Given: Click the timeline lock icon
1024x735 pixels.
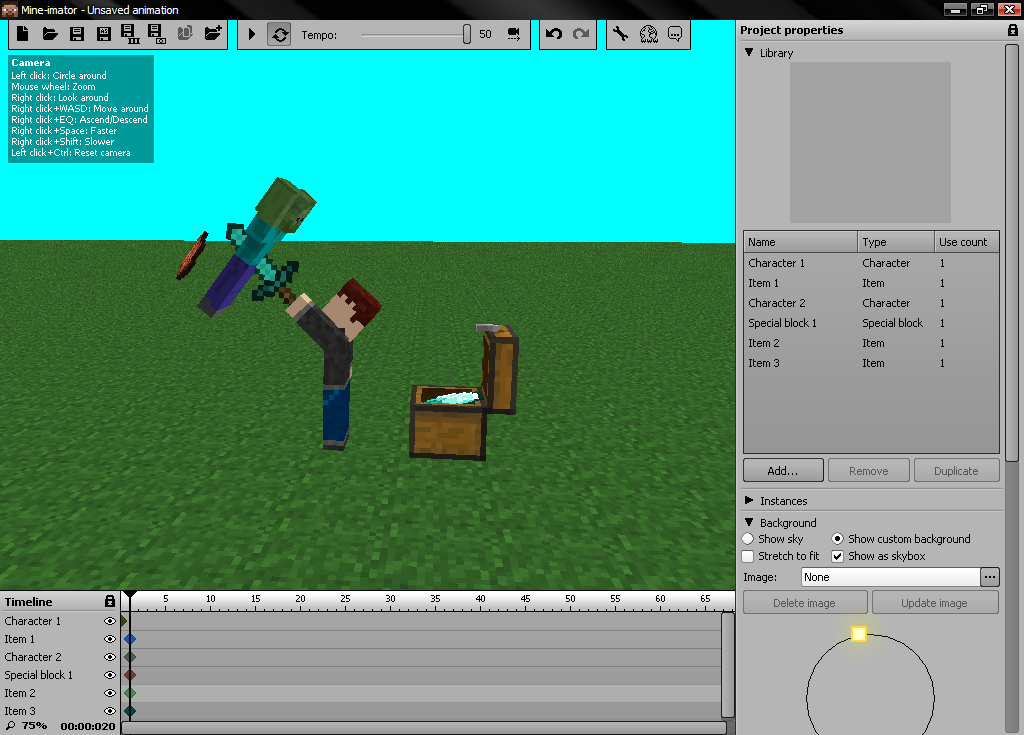Looking at the screenshot, I should [x=110, y=602].
